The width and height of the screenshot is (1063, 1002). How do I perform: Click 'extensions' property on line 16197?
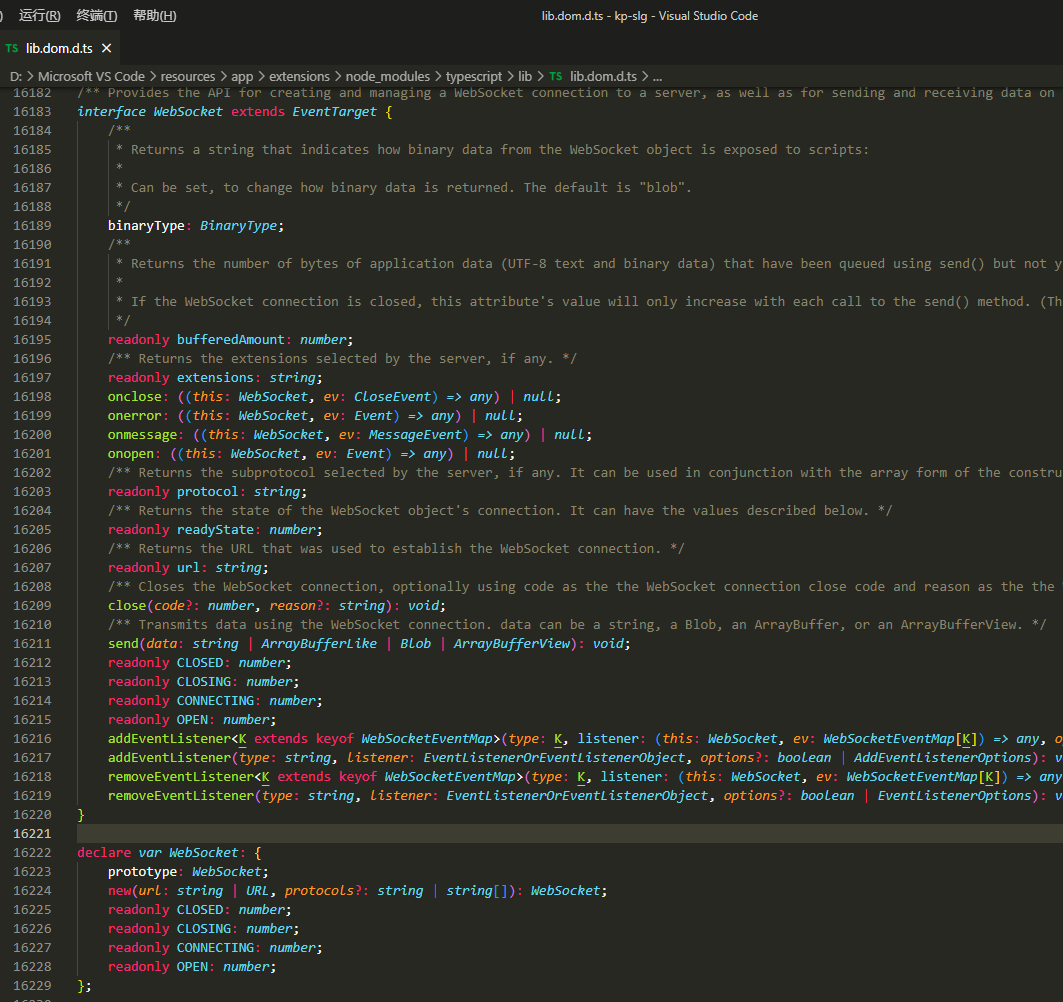(x=215, y=377)
